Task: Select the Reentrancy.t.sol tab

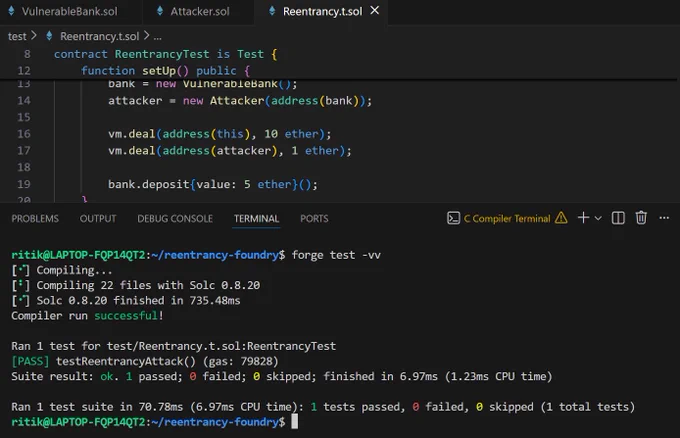Action: click(322, 11)
